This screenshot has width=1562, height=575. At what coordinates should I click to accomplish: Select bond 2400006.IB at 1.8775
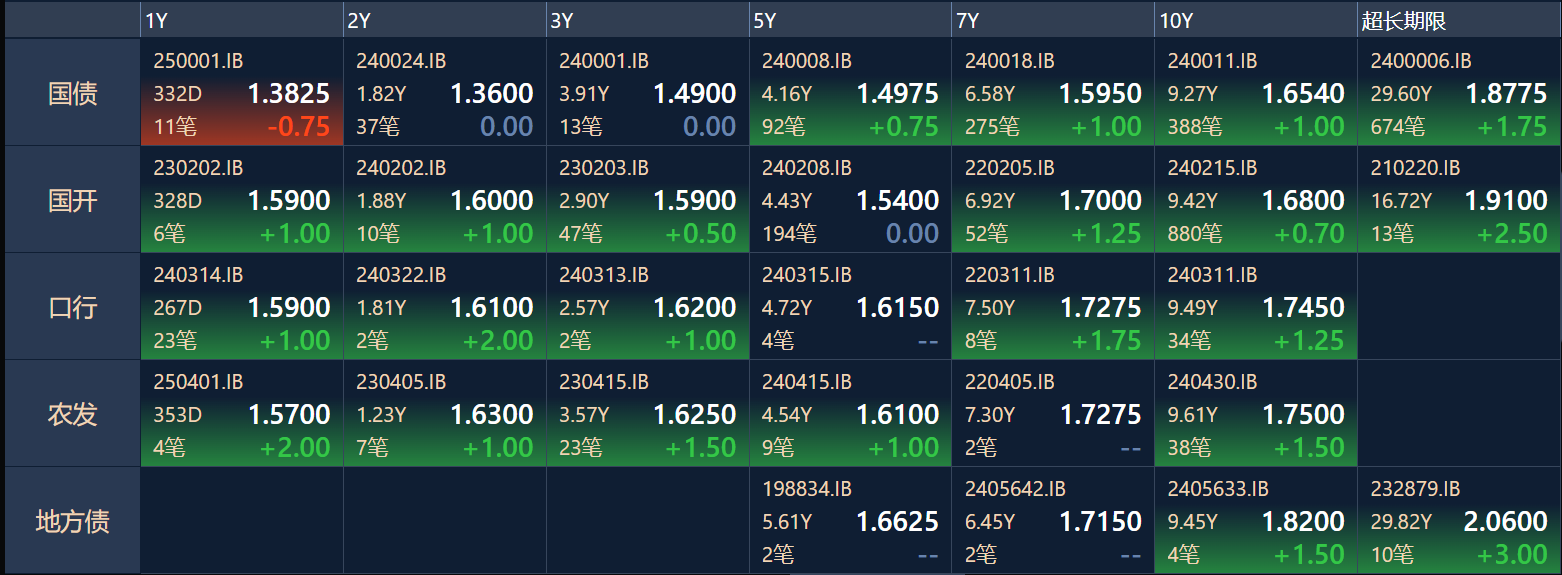tap(1459, 92)
